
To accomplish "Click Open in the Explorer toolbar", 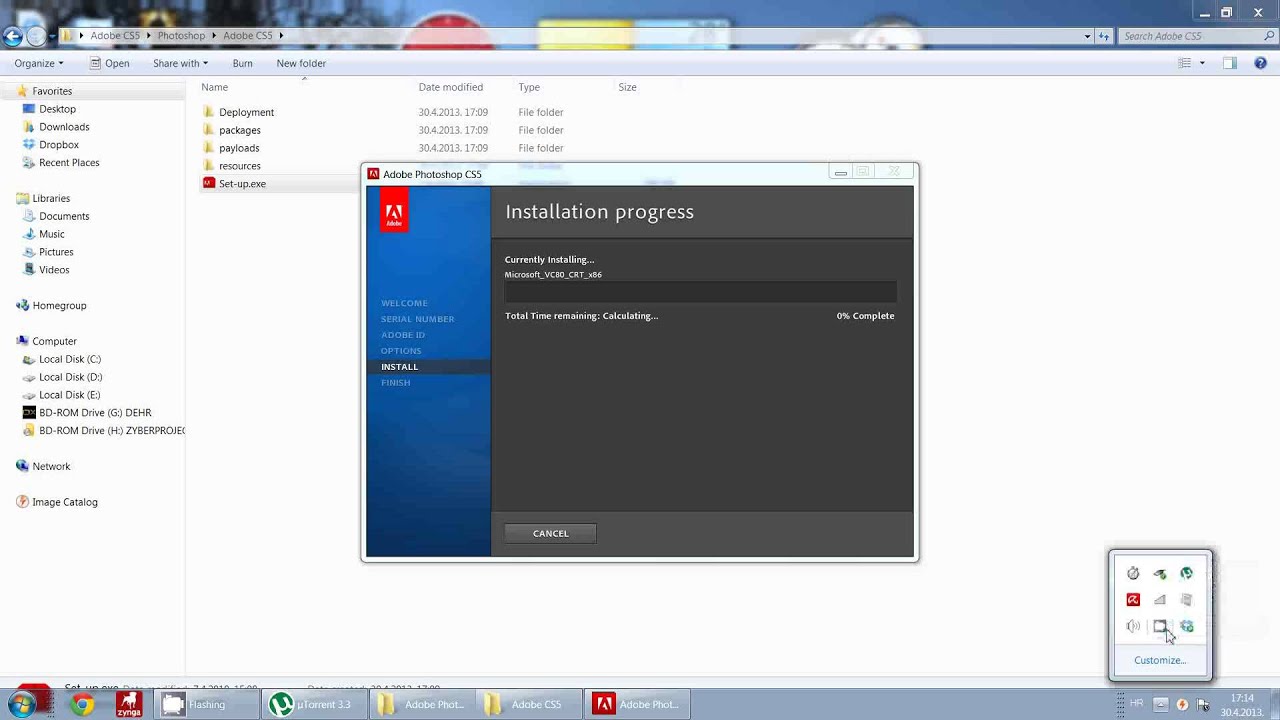I will (109, 63).
